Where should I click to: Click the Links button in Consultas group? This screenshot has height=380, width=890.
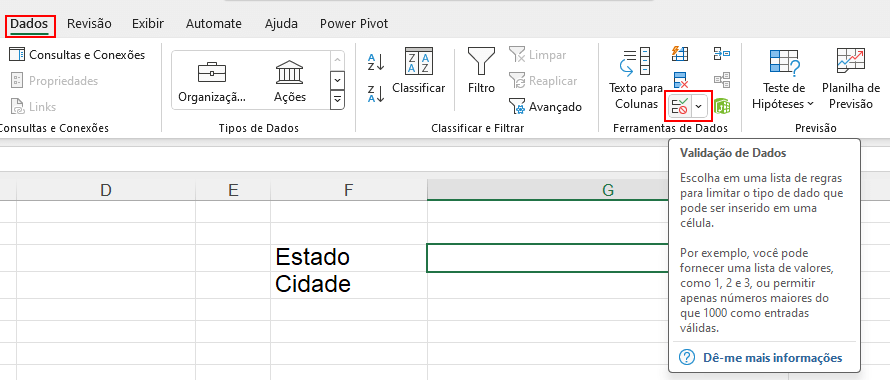(x=33, y=106)
